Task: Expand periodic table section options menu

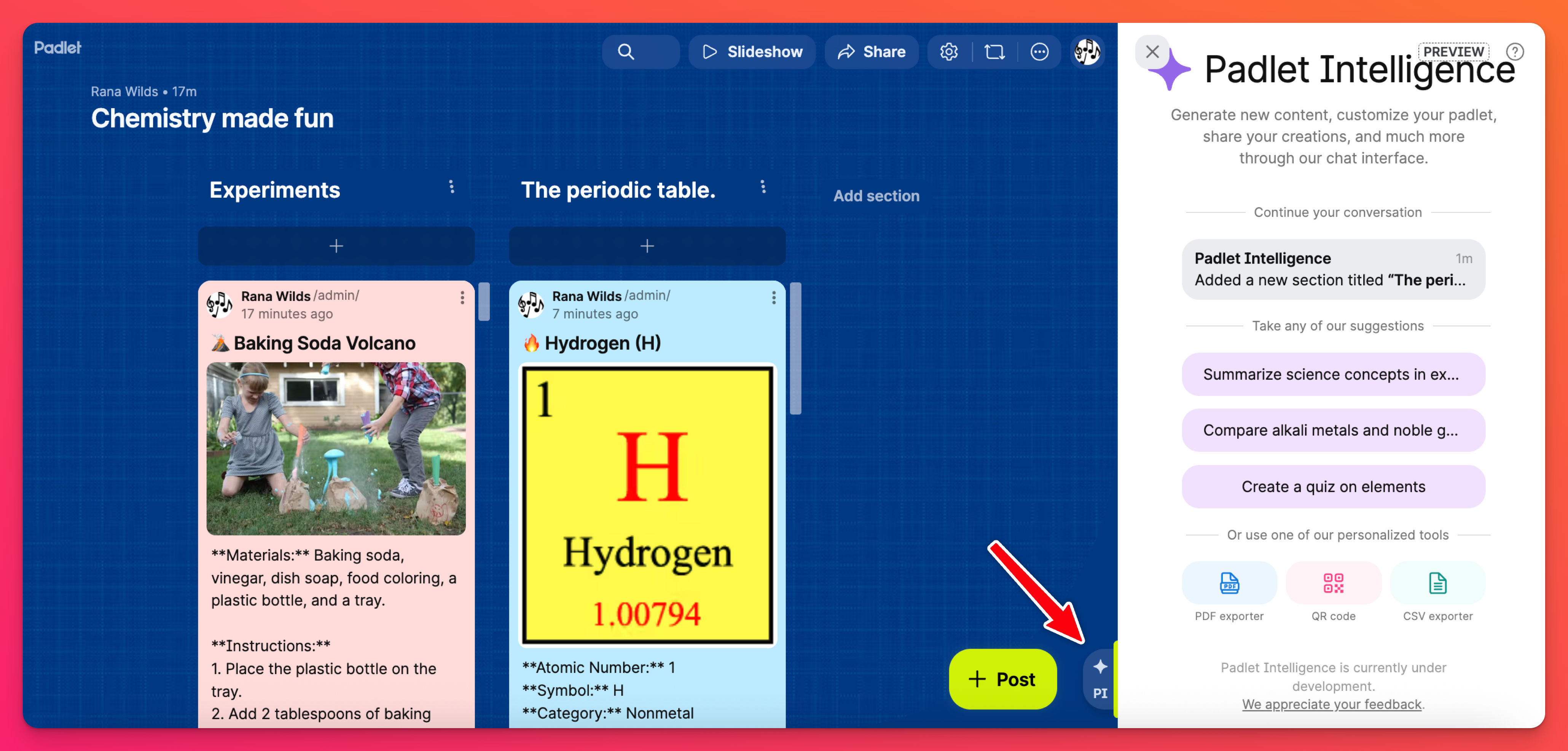Action: pos(763,187)
